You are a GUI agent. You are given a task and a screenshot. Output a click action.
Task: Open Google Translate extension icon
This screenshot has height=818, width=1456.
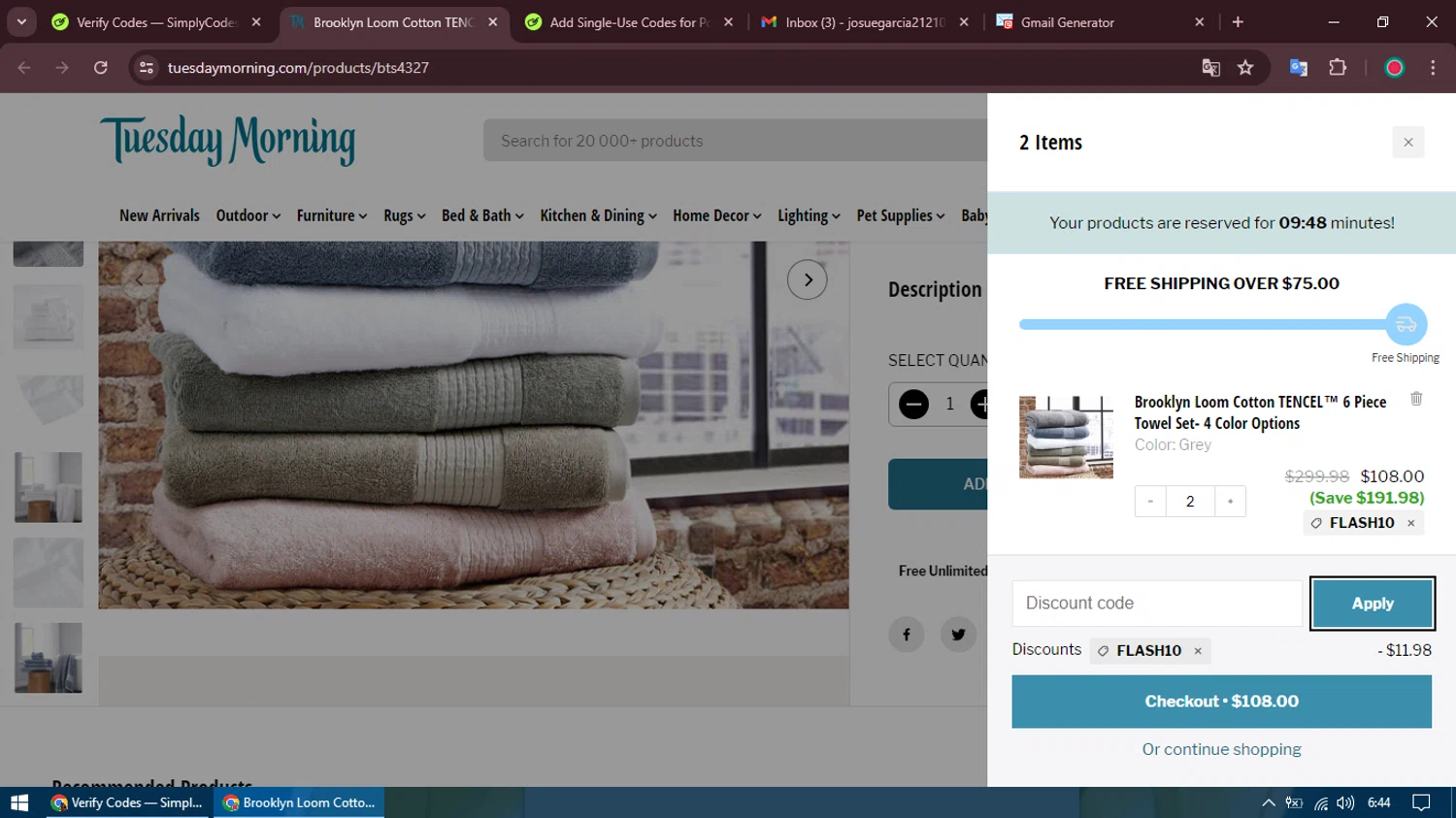[x=1299, y=68]
